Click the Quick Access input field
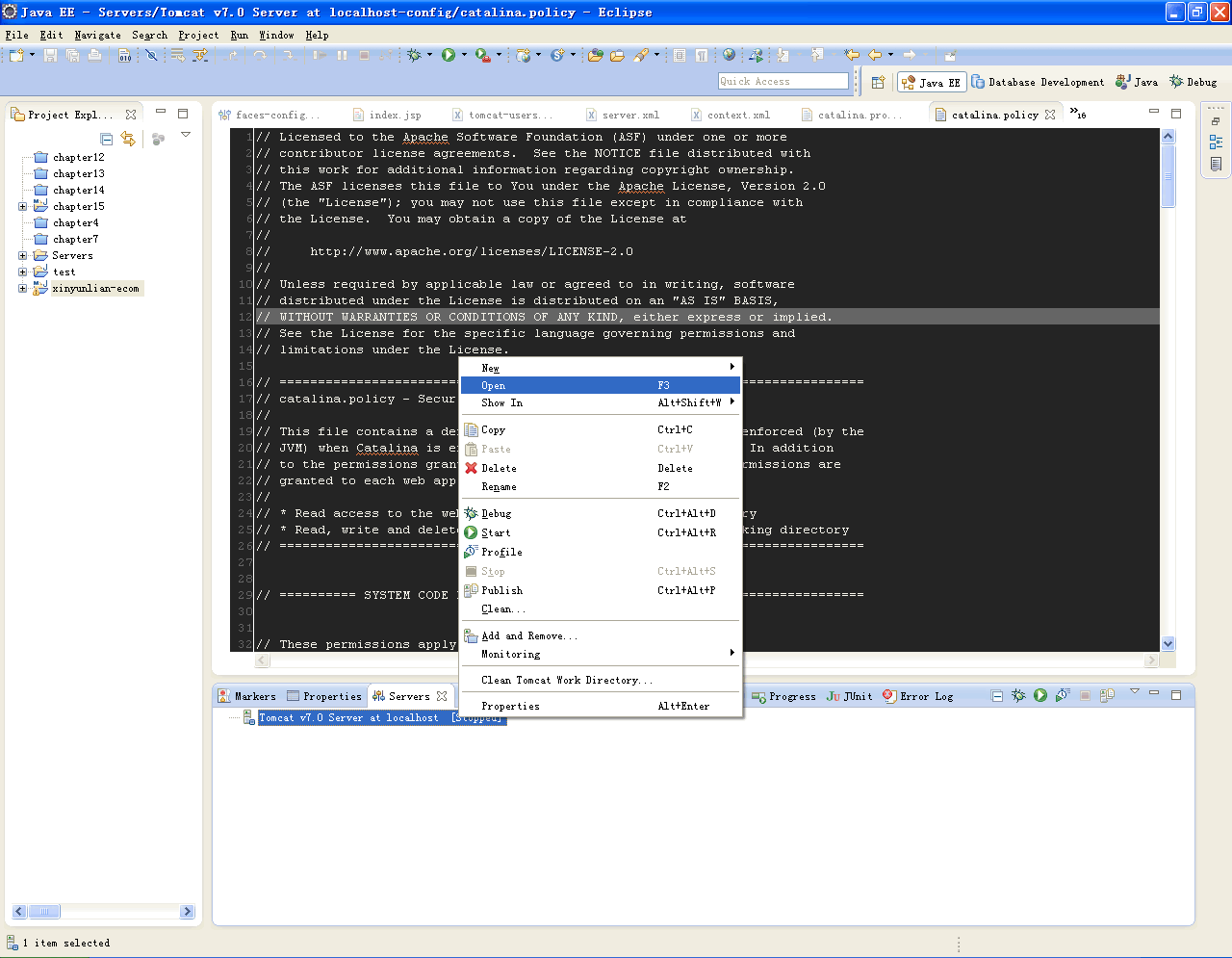This screenshot has width=1232, height=958. pyautogui.click(x=783, y=82)
